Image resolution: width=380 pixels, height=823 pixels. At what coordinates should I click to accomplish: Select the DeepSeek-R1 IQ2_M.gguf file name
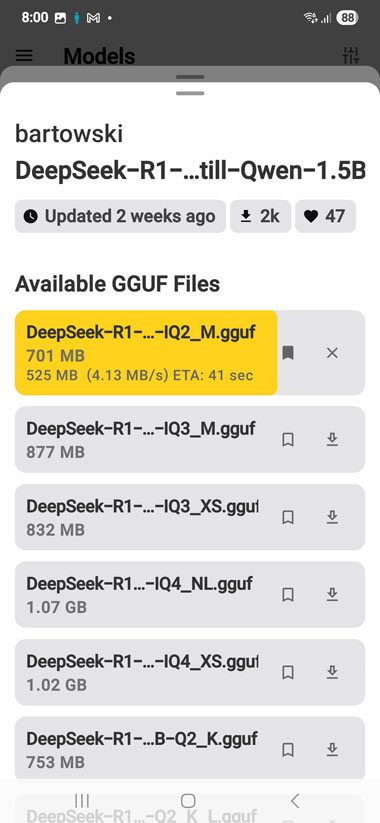pos(141,332)
